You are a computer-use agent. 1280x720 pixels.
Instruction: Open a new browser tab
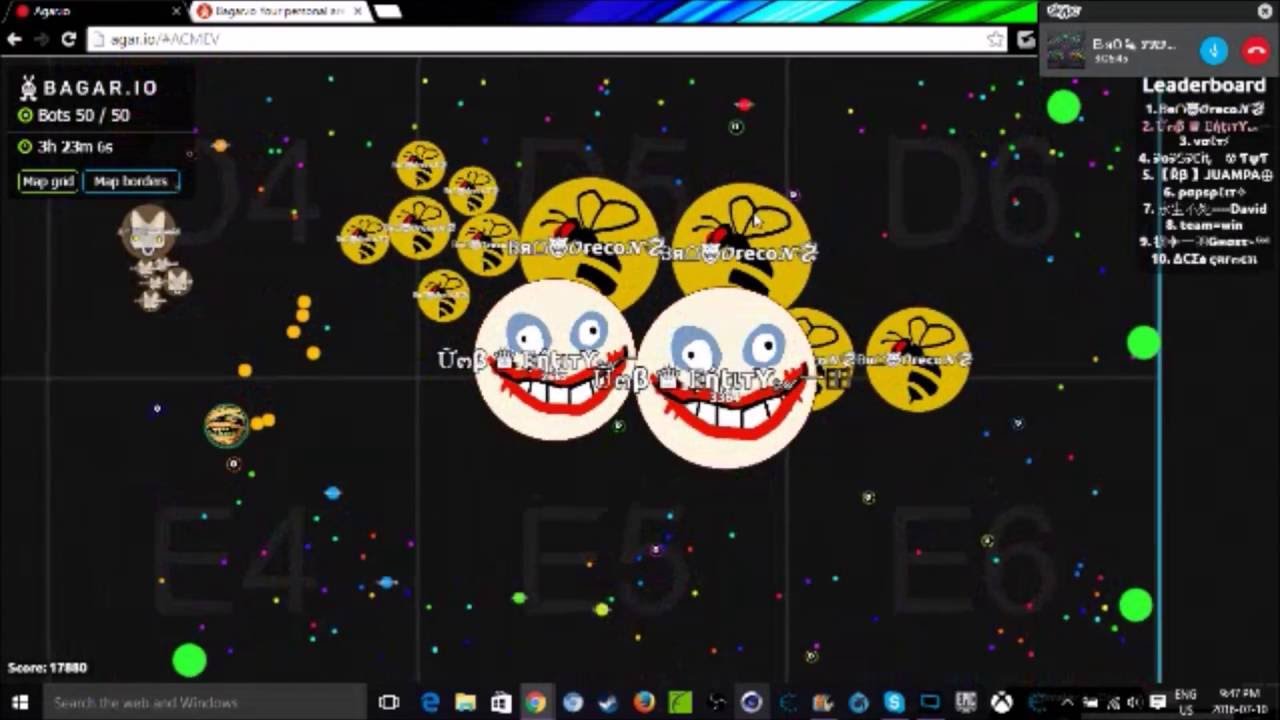(x=388, y=11)
